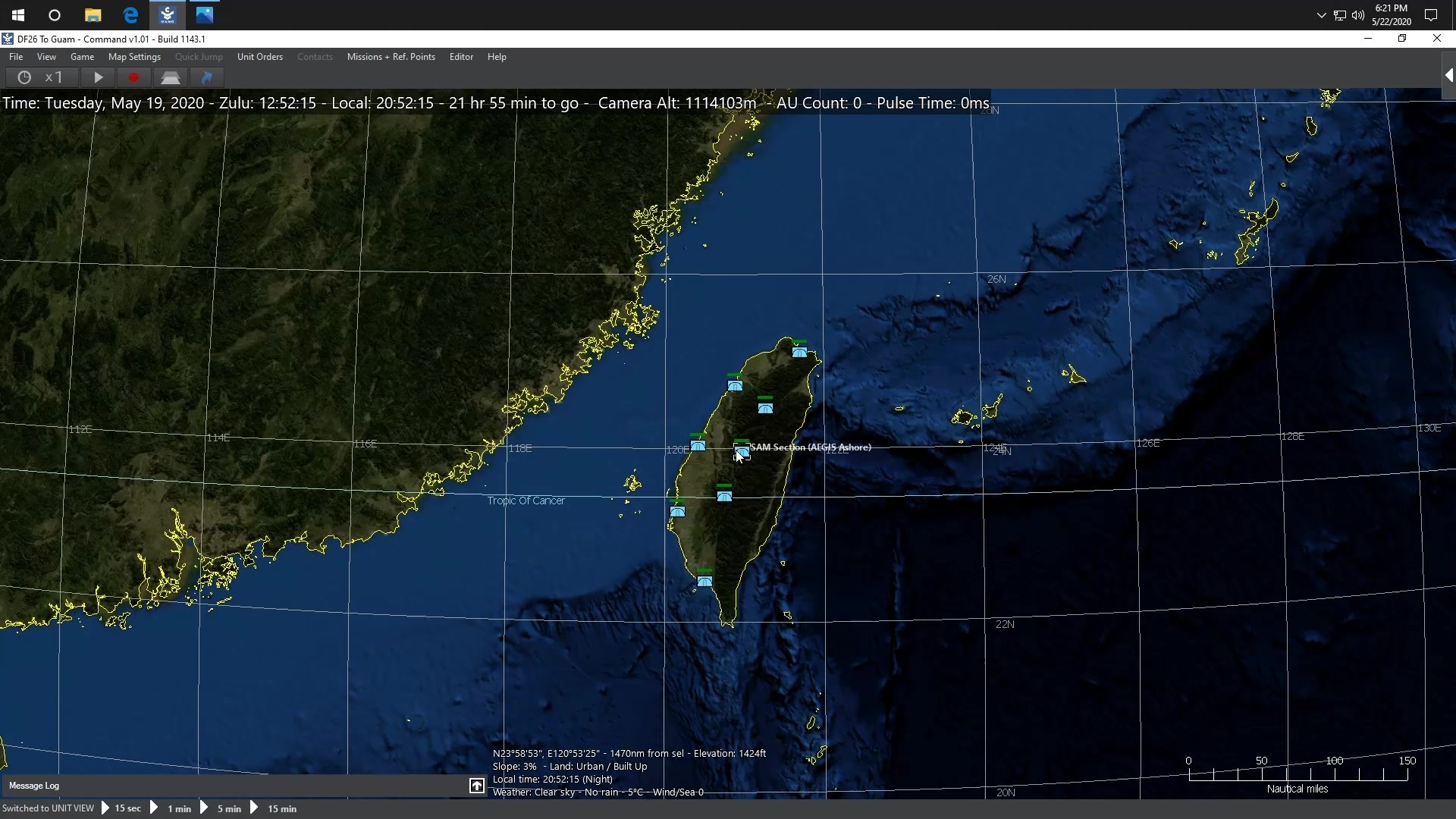Show hidden system tray icons chevron
1456x819 pixels.
point(1321,15)
